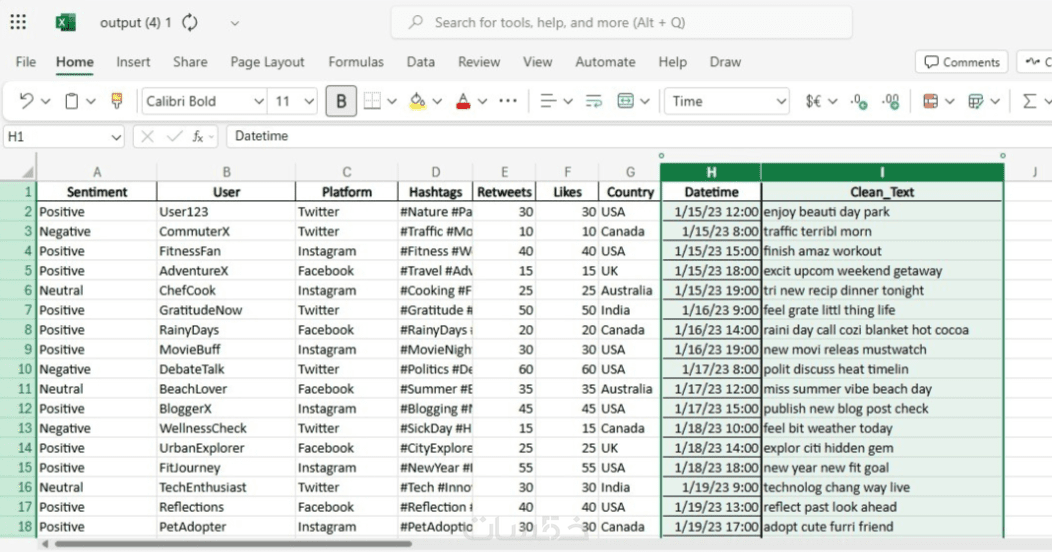This screenshot has height=552, width=1052.
Task: Select the Sentiment header cell
Action: (x=97, y=192)
